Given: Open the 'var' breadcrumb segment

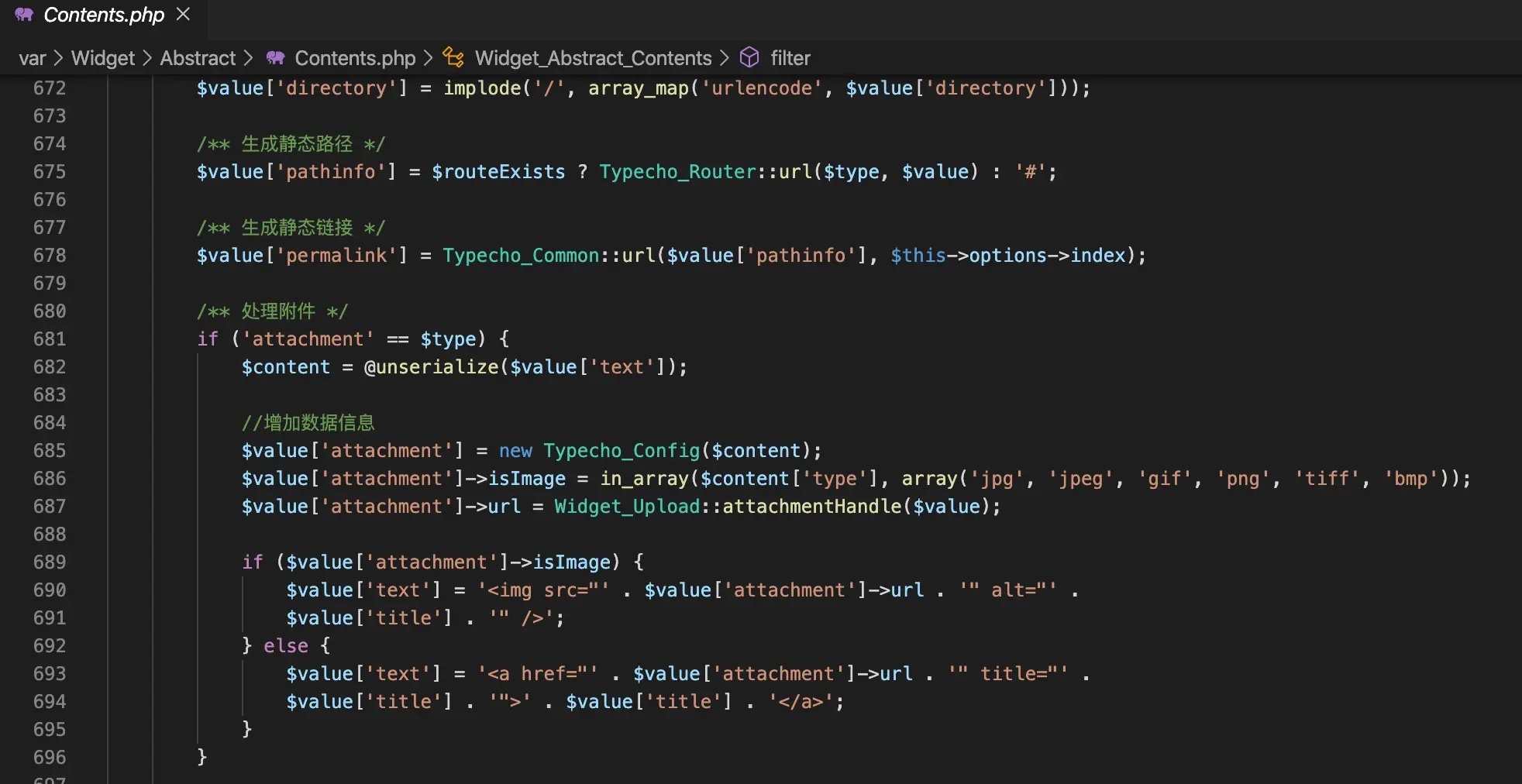Looking at the screenshot, I should coord(32,58).
